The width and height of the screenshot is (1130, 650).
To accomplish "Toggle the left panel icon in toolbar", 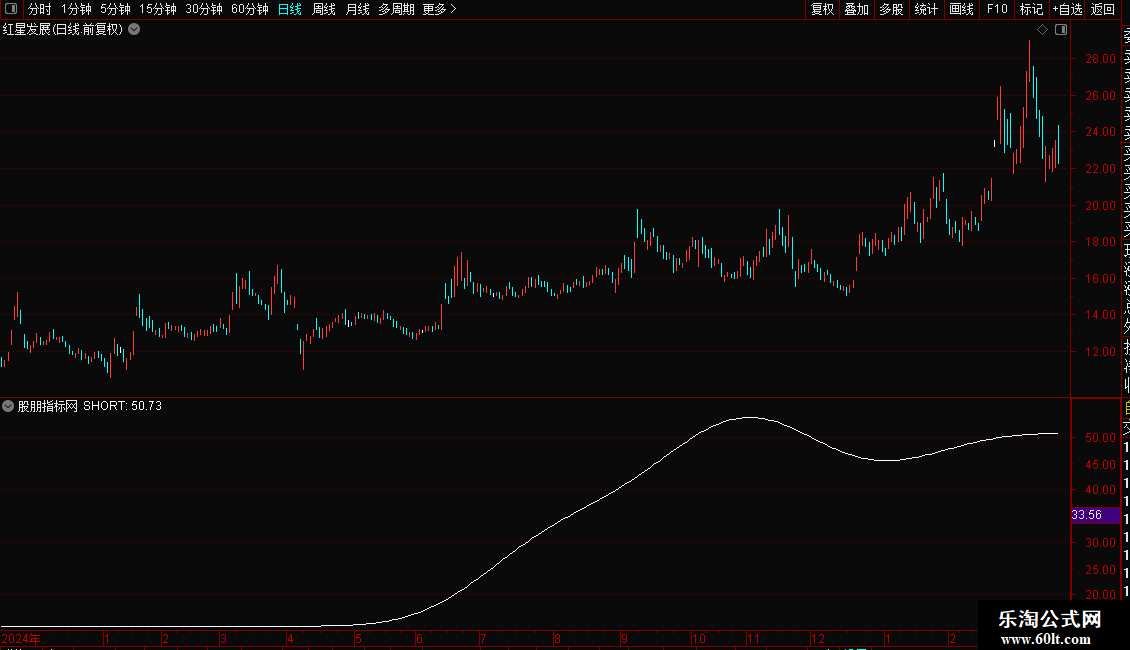I will (11, 9).
